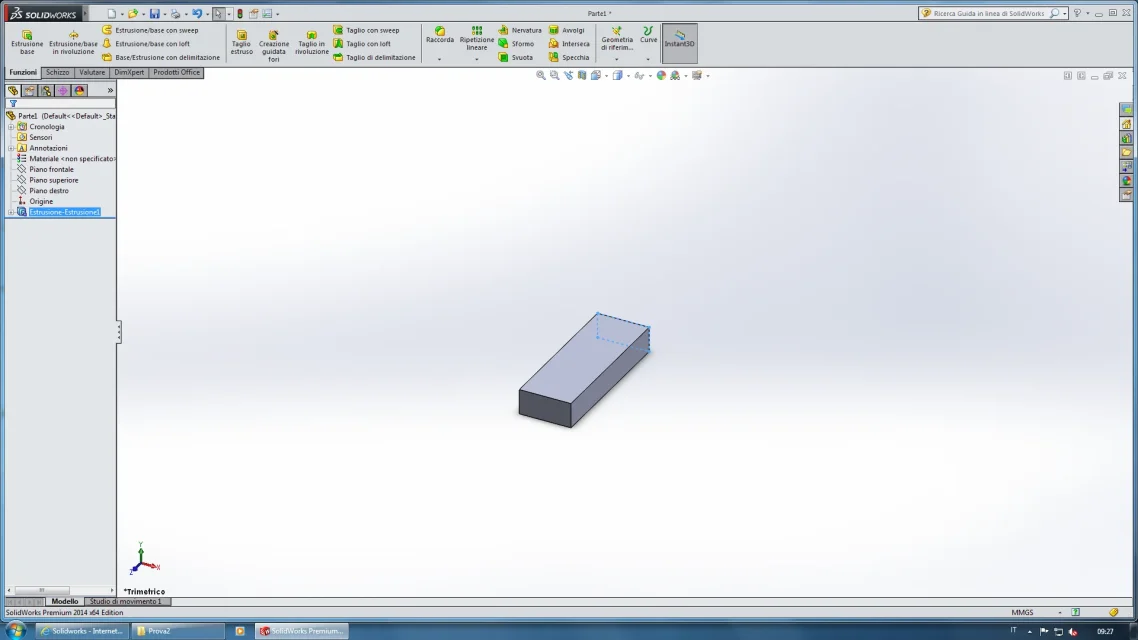Click New document icon

click(x=111, y=14)
